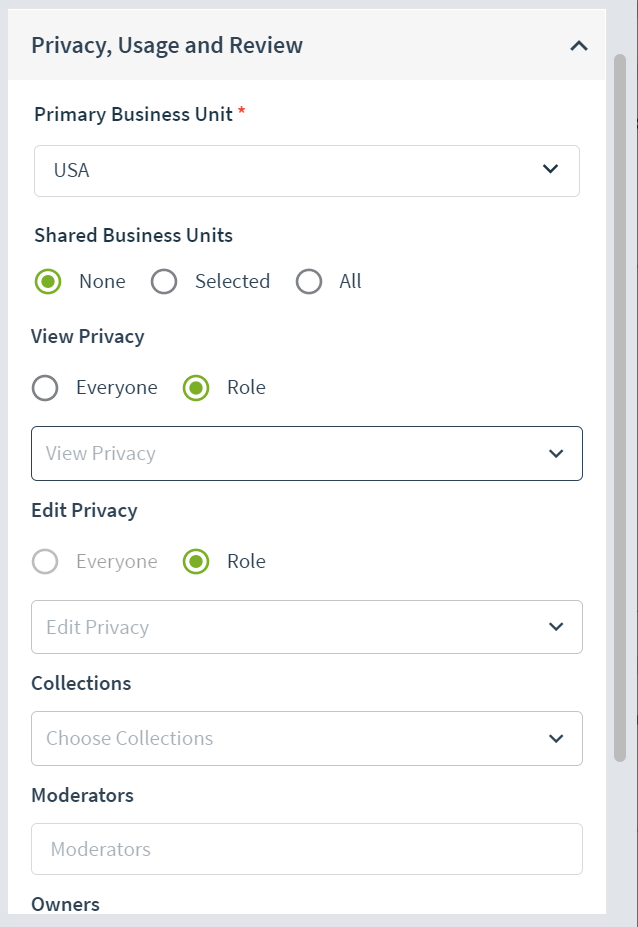Viewport: 638px width, 927px height.
Task: Open the Edit Privacy role dropdown
Action: [x=306, y=627]
